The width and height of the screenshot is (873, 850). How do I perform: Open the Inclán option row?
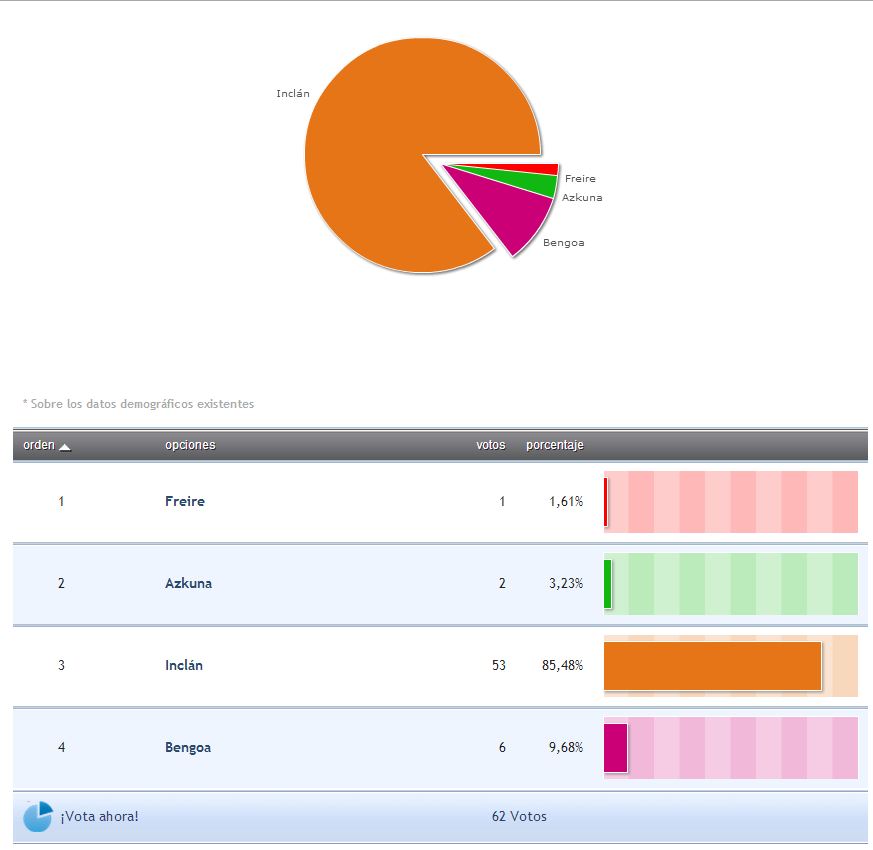coord(183,665)
